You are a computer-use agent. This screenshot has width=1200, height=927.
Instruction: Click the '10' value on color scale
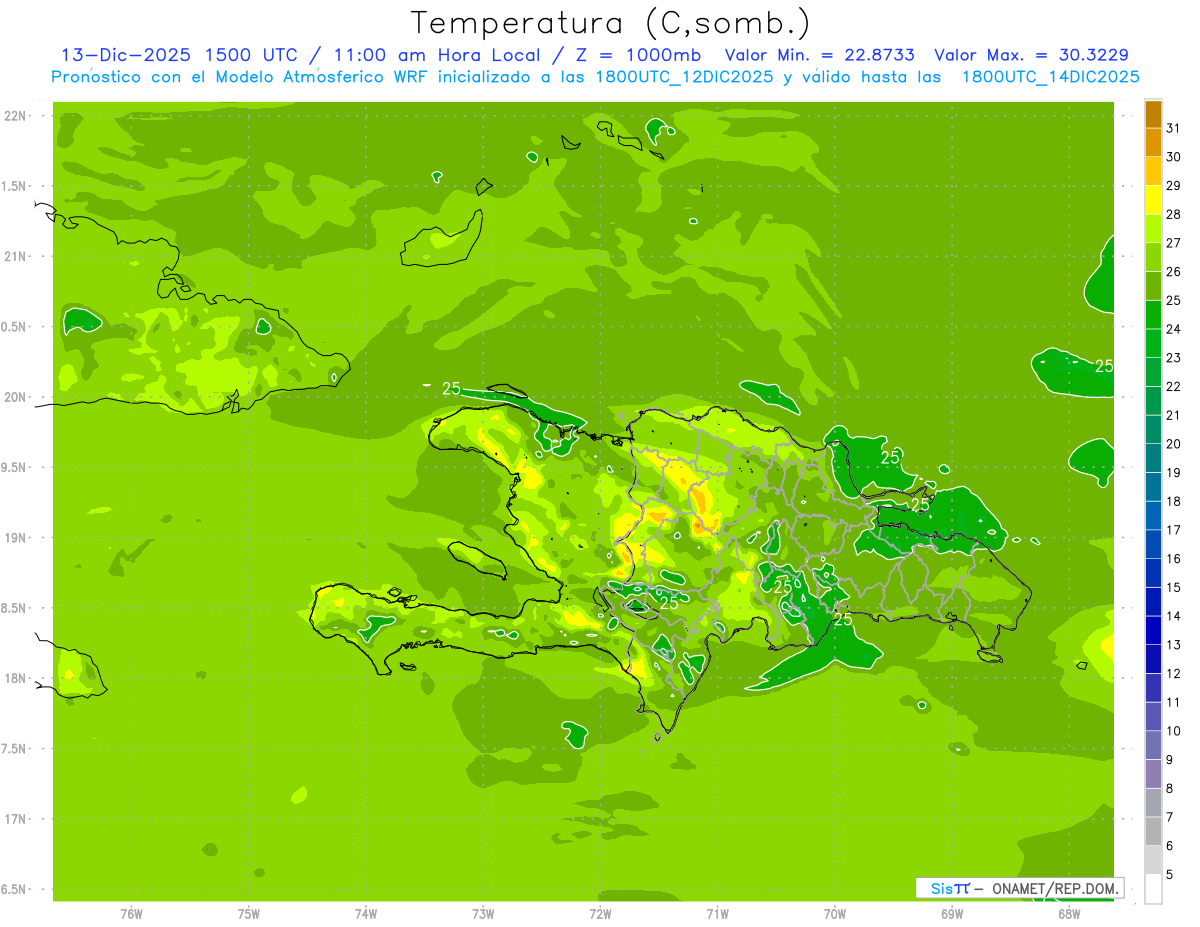1173,731
